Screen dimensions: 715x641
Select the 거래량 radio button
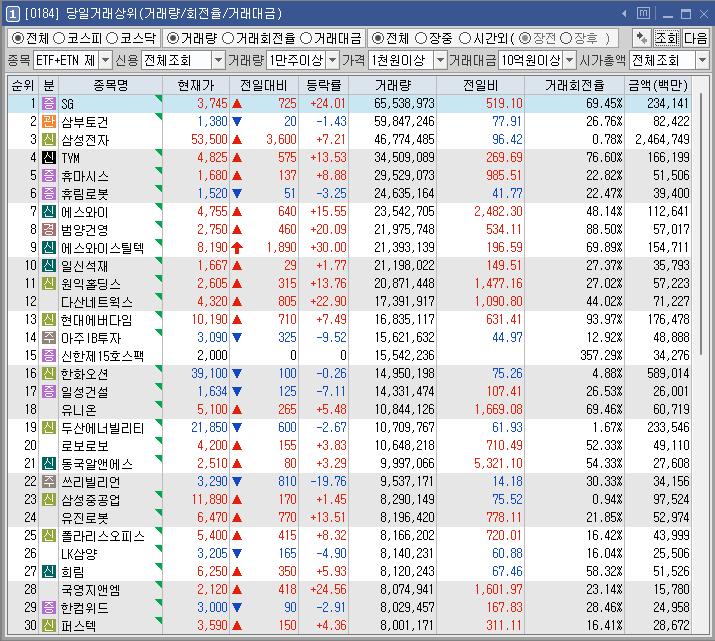[173, 38]
